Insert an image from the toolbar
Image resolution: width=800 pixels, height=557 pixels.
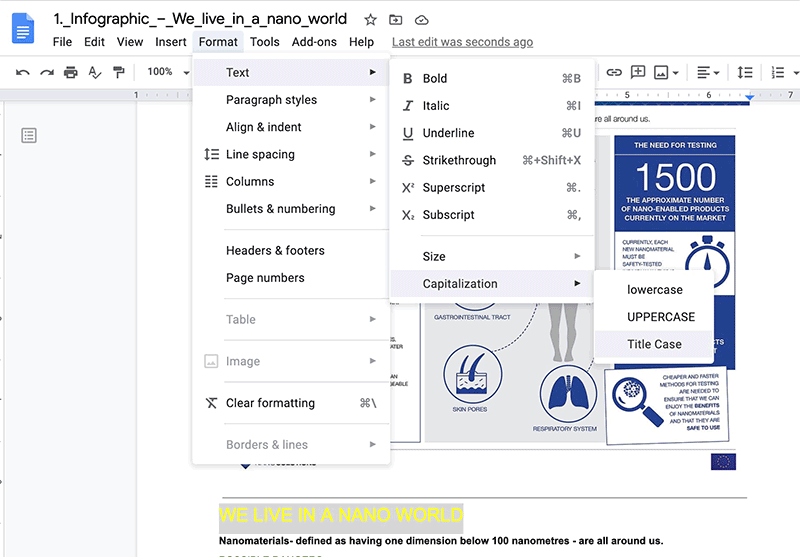tap(661, 72)
